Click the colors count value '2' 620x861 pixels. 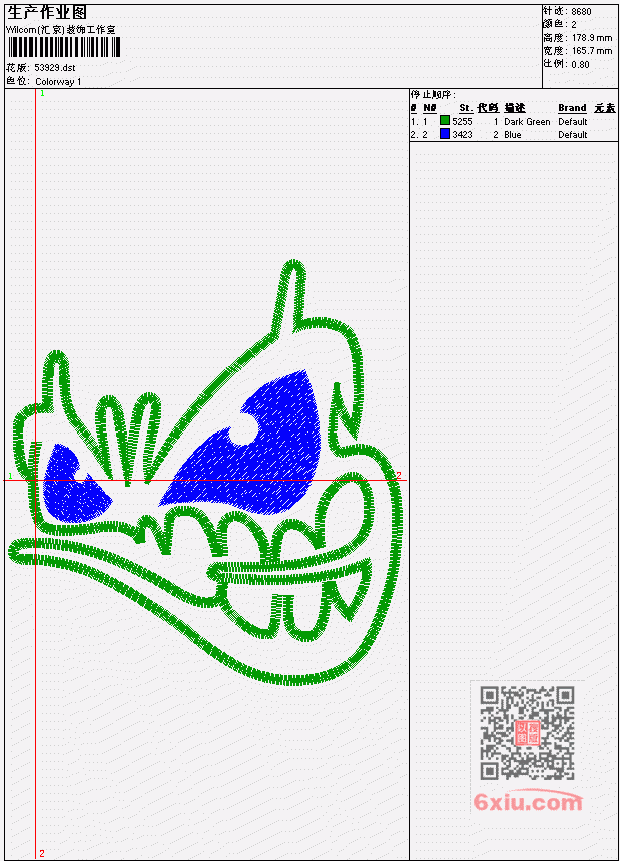[574, 25]
